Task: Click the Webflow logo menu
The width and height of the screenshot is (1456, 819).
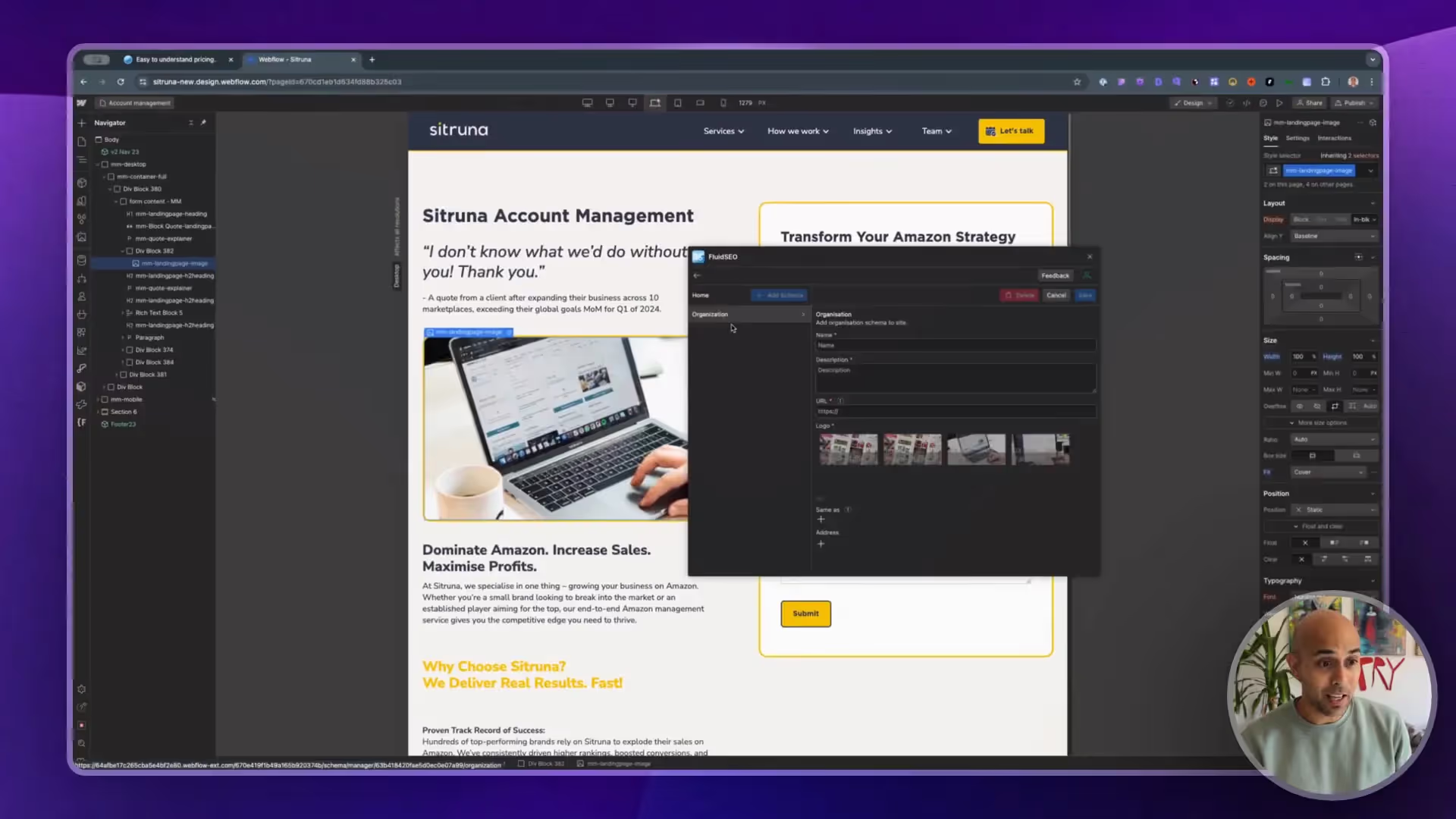Action: click(x=82, y=103)
